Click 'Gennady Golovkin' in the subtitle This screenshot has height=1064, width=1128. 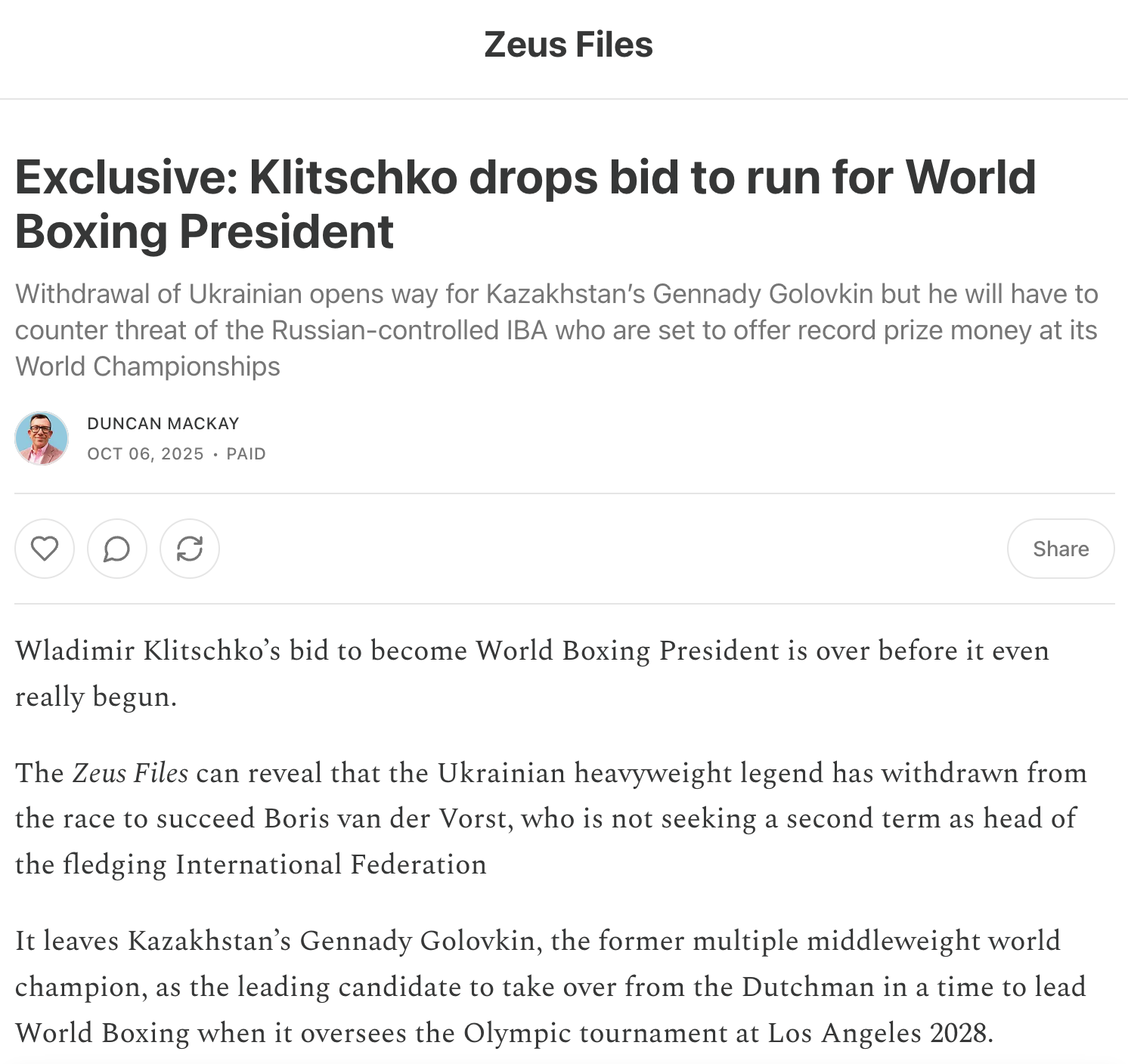(x=763, y=293)
